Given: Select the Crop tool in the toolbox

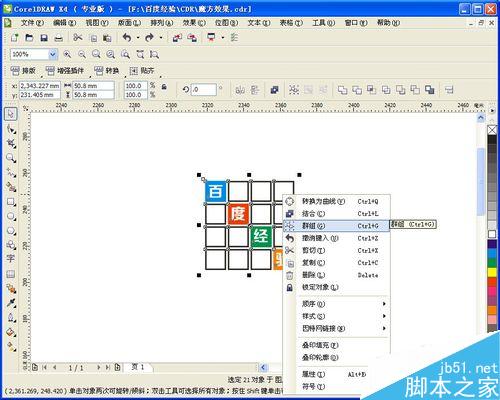Looking at the screenshot, I should (x=11, y=143).
